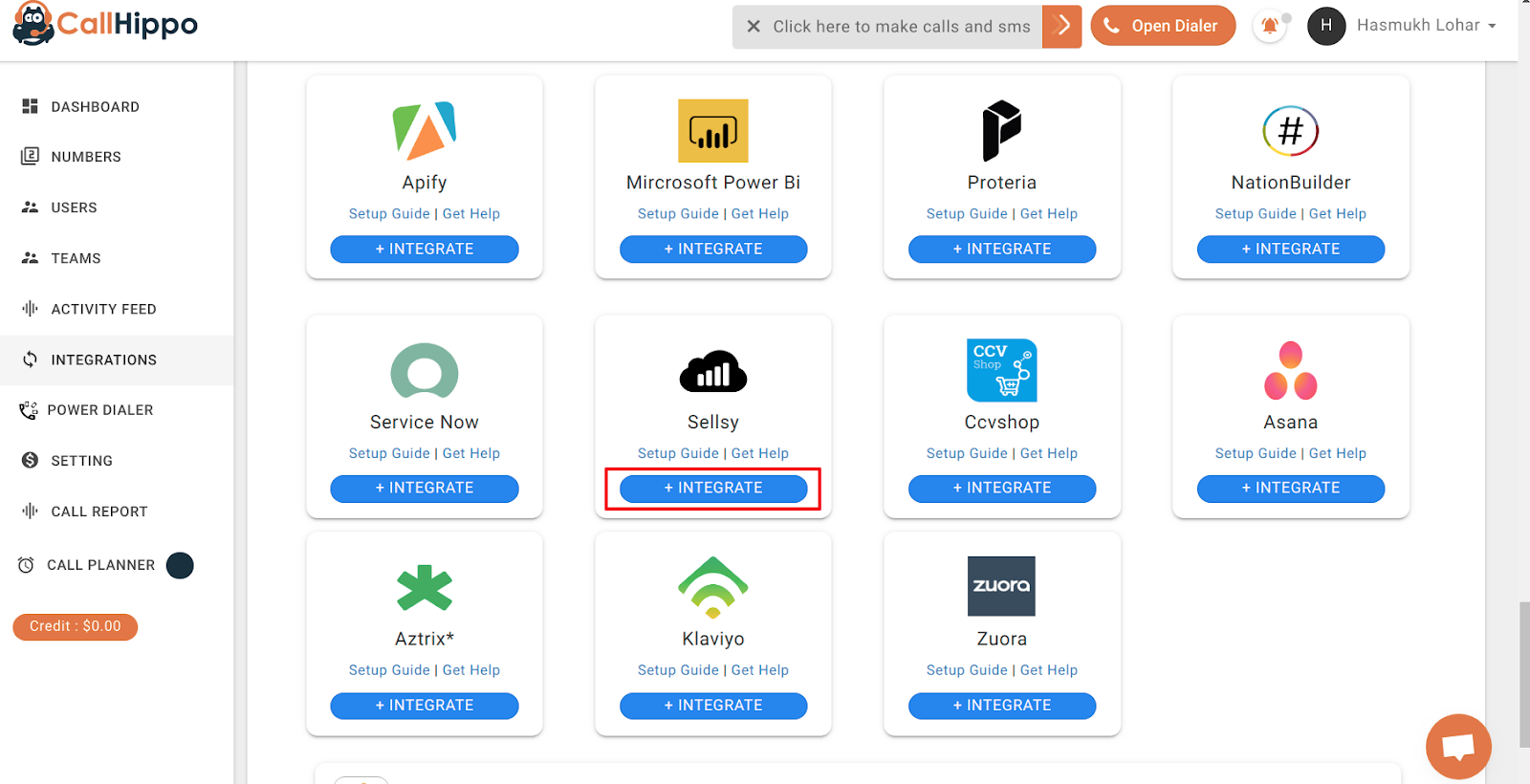
Task: Click the Numbers sidebar icon
Action: coord(30,156)
